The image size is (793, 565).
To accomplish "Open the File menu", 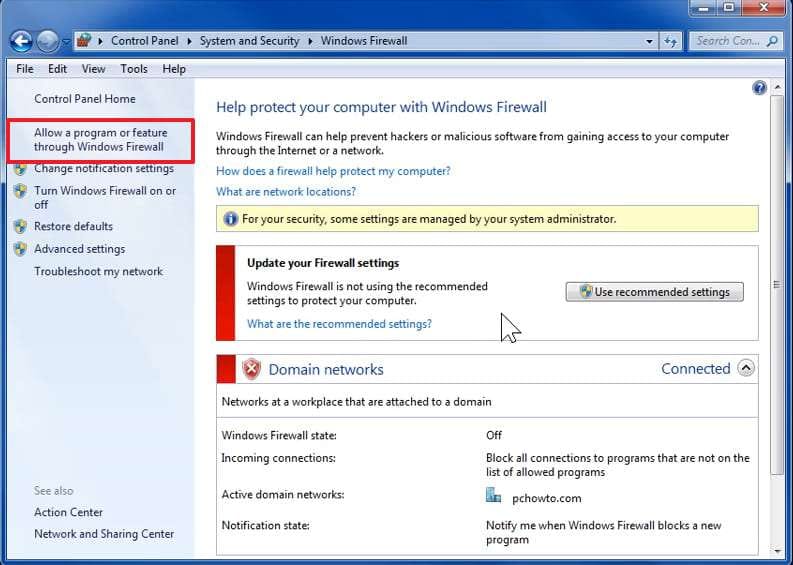I will tap(25, 69).
